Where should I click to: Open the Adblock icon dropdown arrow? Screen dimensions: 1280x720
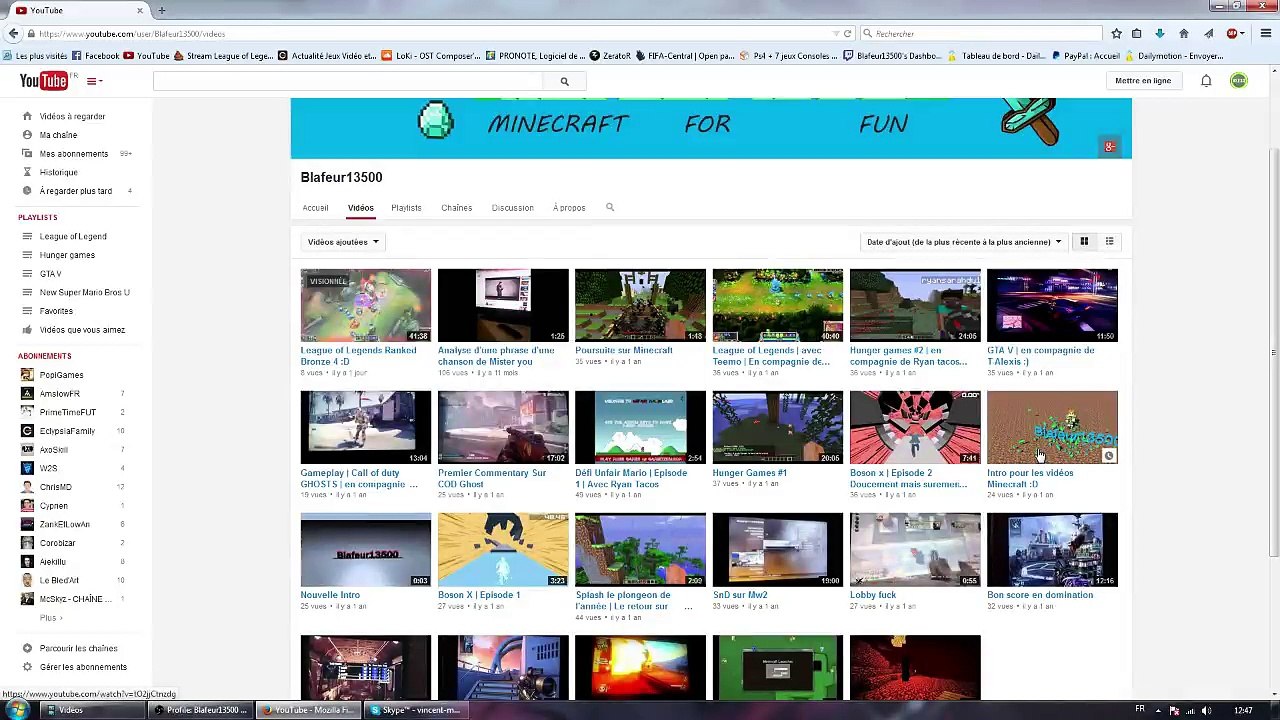[1244, 34]
